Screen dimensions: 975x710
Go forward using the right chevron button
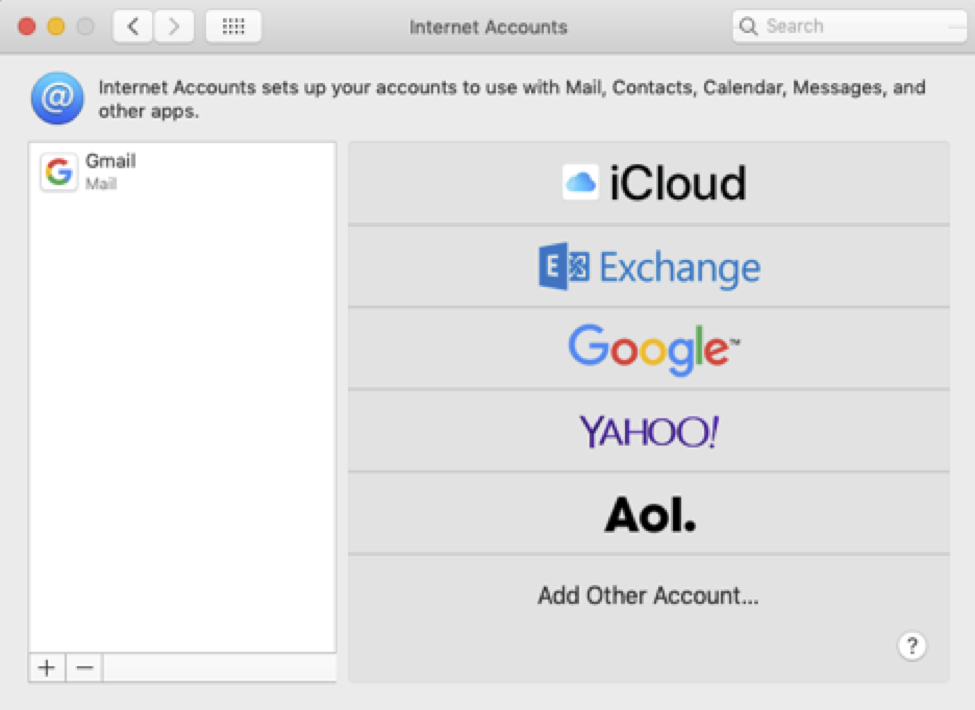tap(174, 27)
